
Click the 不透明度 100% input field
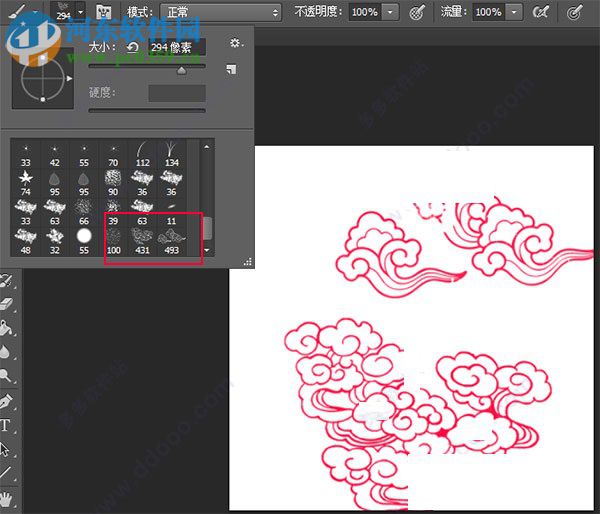coord(365,12)
